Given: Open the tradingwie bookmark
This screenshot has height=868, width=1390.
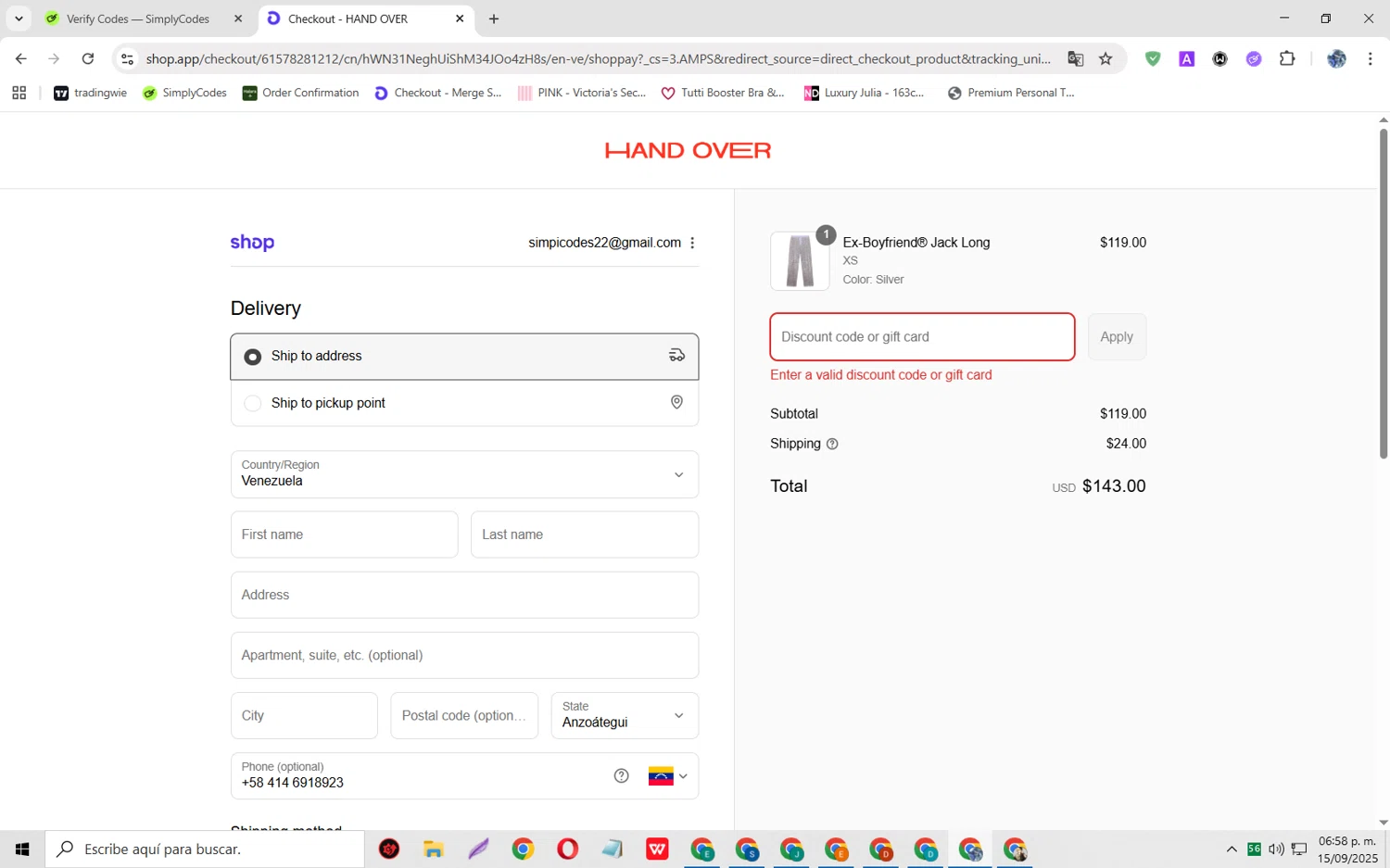Looking at the screenshot, I should (x=90, y=93).
